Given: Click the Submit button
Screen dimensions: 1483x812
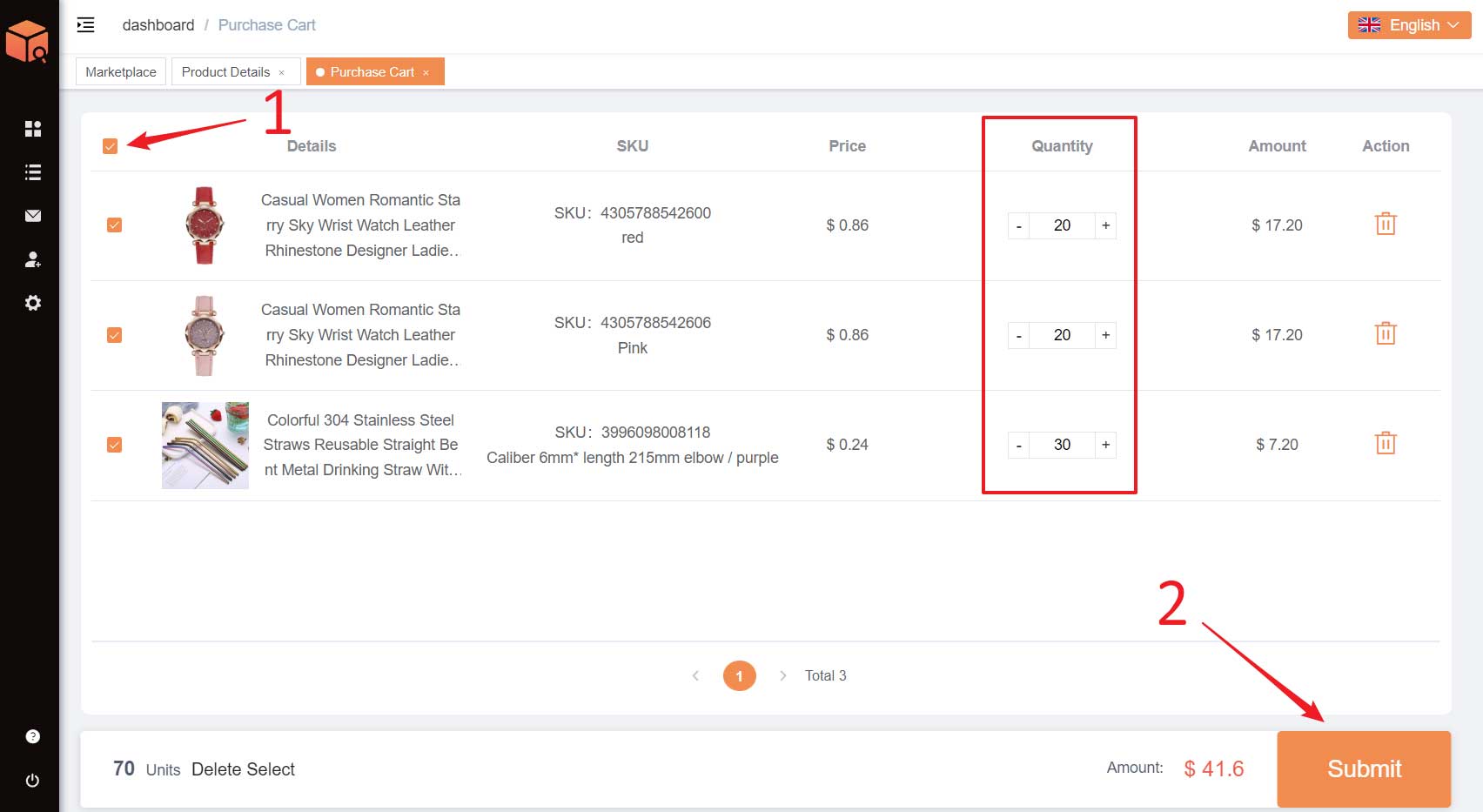Looking at the screenshot, I should click(x=1363, y=768).
